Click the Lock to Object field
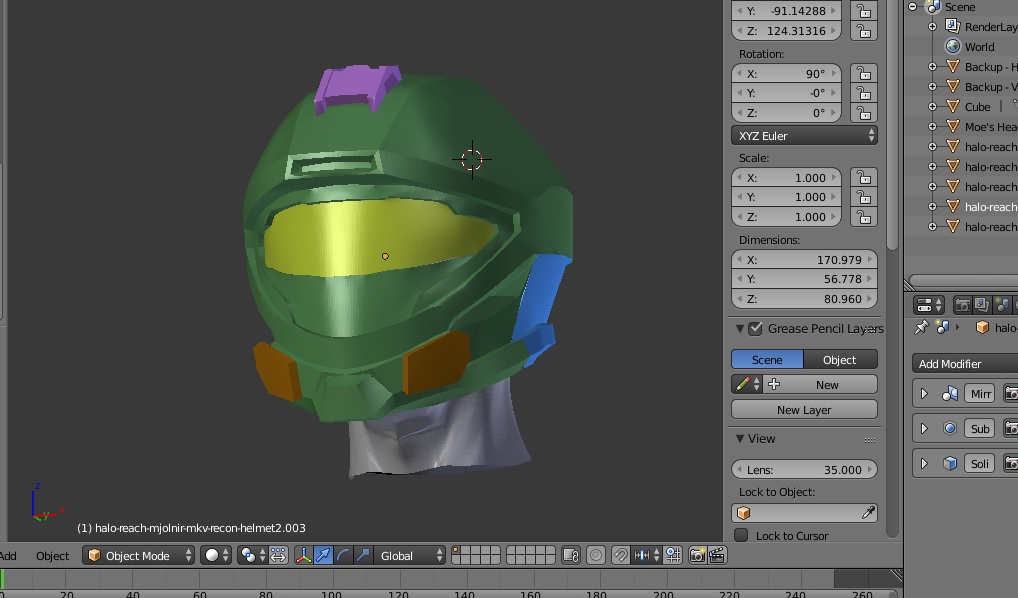The width and height of the screenshot is (1018, 598). [x=804, y=513]
